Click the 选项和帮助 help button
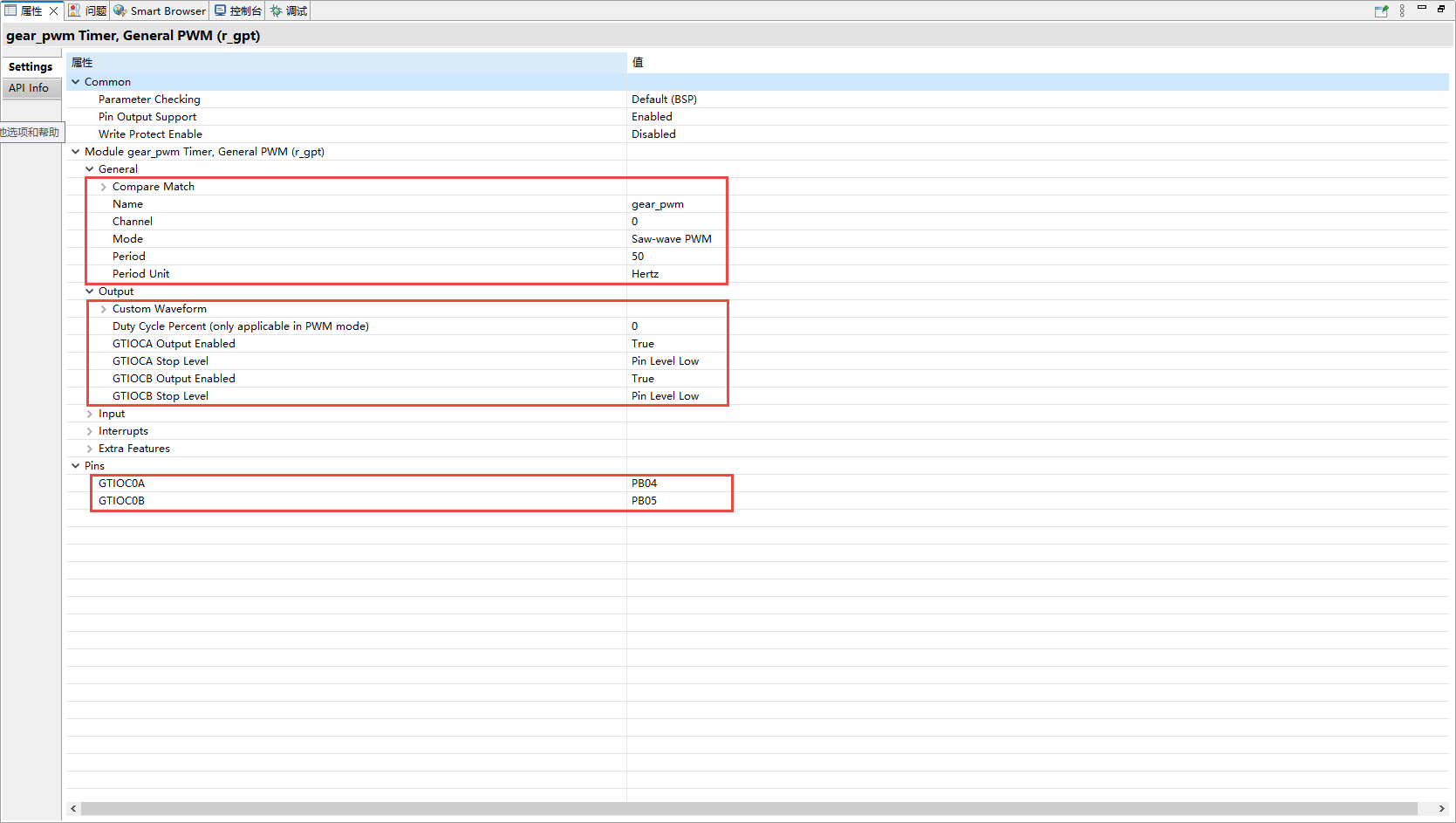 click(31, 133)
